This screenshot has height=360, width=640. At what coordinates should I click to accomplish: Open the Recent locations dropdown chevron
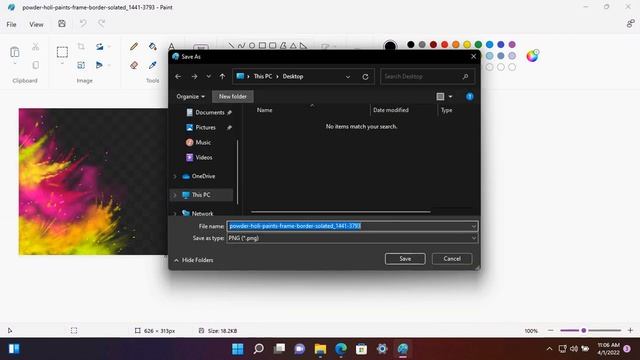(209, 76)
